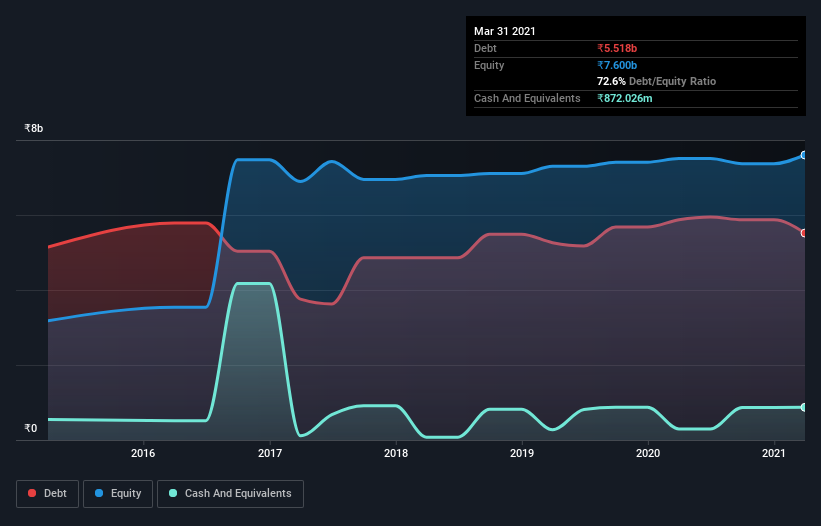Image resolution: width=821 pixels, height=526 pixels.
Task: Click the 2019 x-axis label
Action: coord(522,453)
